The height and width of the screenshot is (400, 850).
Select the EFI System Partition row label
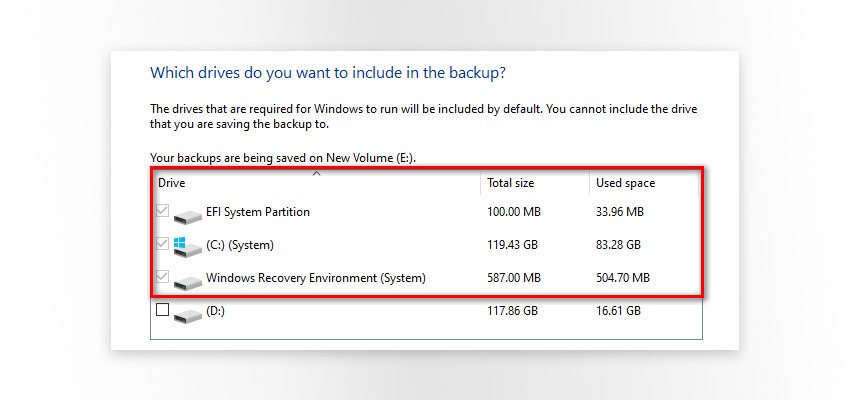pos(257,212)
